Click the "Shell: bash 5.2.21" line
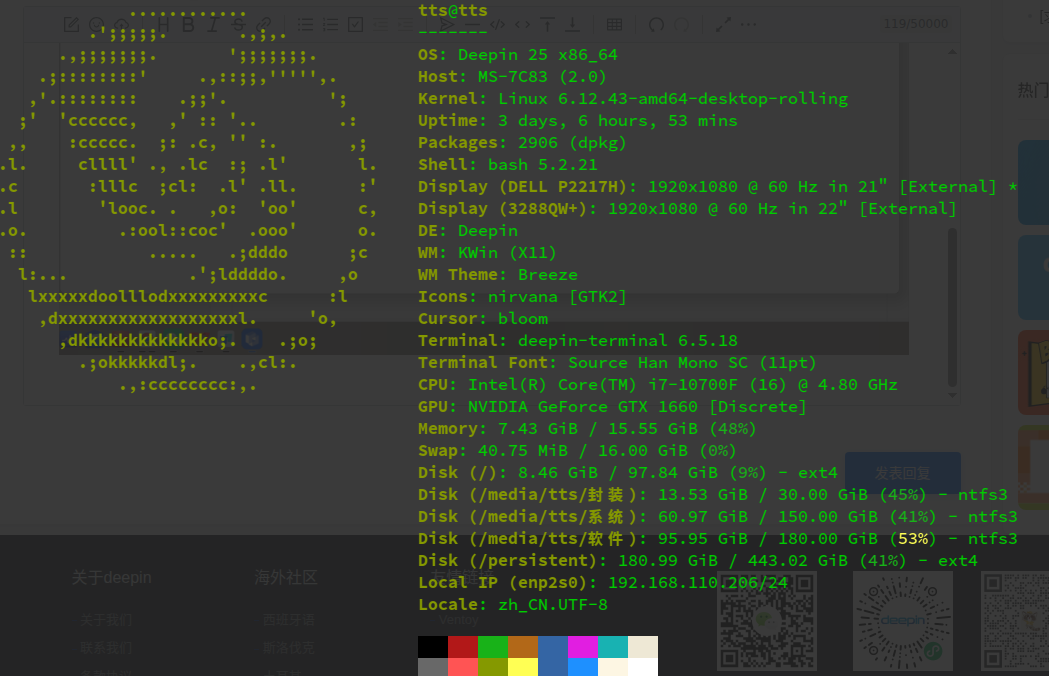The image size is (1049, 676). (508, 165)
